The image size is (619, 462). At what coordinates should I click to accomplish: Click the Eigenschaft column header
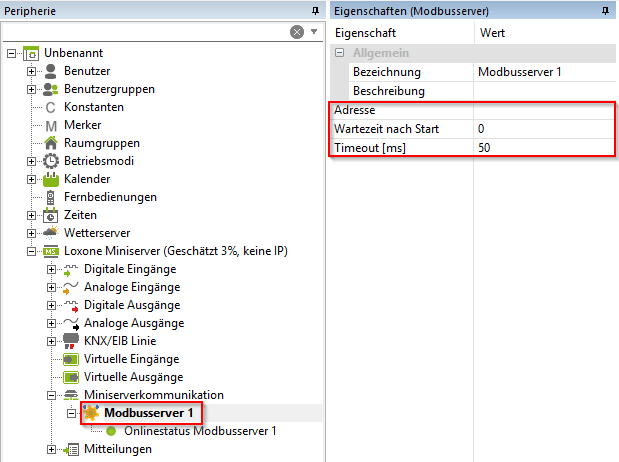[402, 33]
